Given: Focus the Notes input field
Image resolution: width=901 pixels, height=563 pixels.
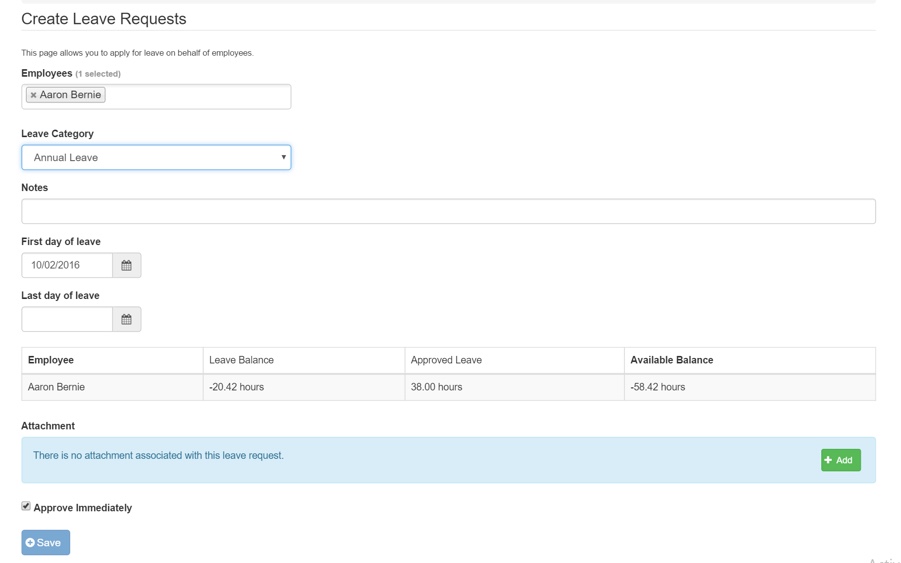Looking at the screenshot, I should [448, 211].
